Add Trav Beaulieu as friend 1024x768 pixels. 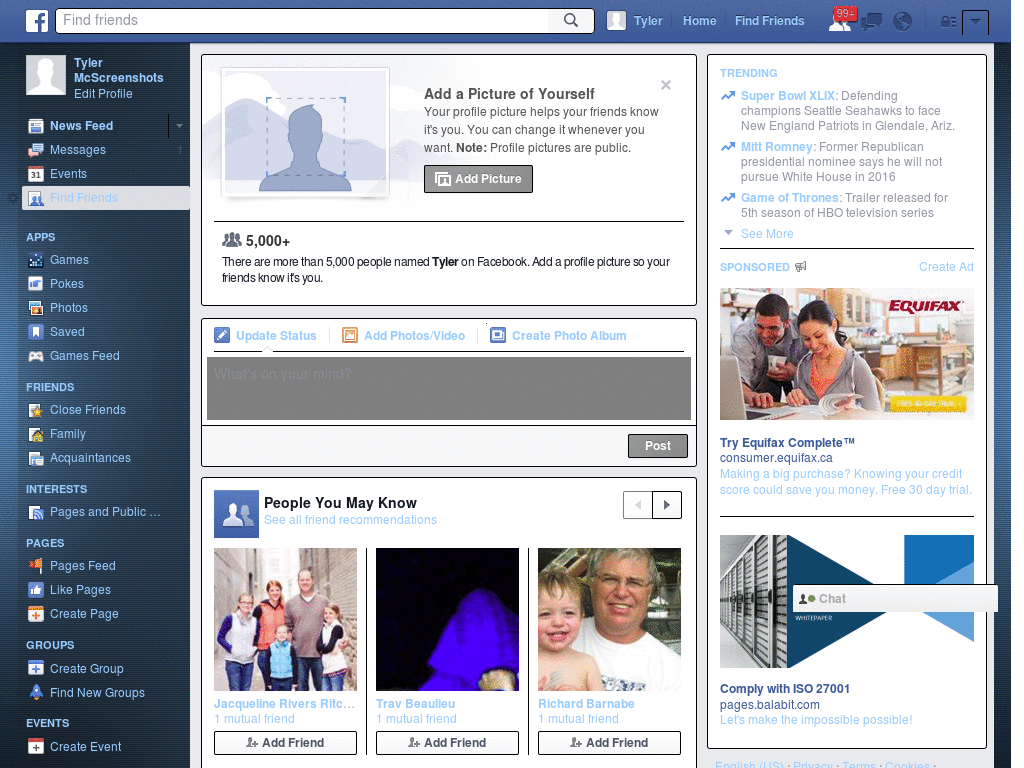pyautogui.click(x=447, y=743)
